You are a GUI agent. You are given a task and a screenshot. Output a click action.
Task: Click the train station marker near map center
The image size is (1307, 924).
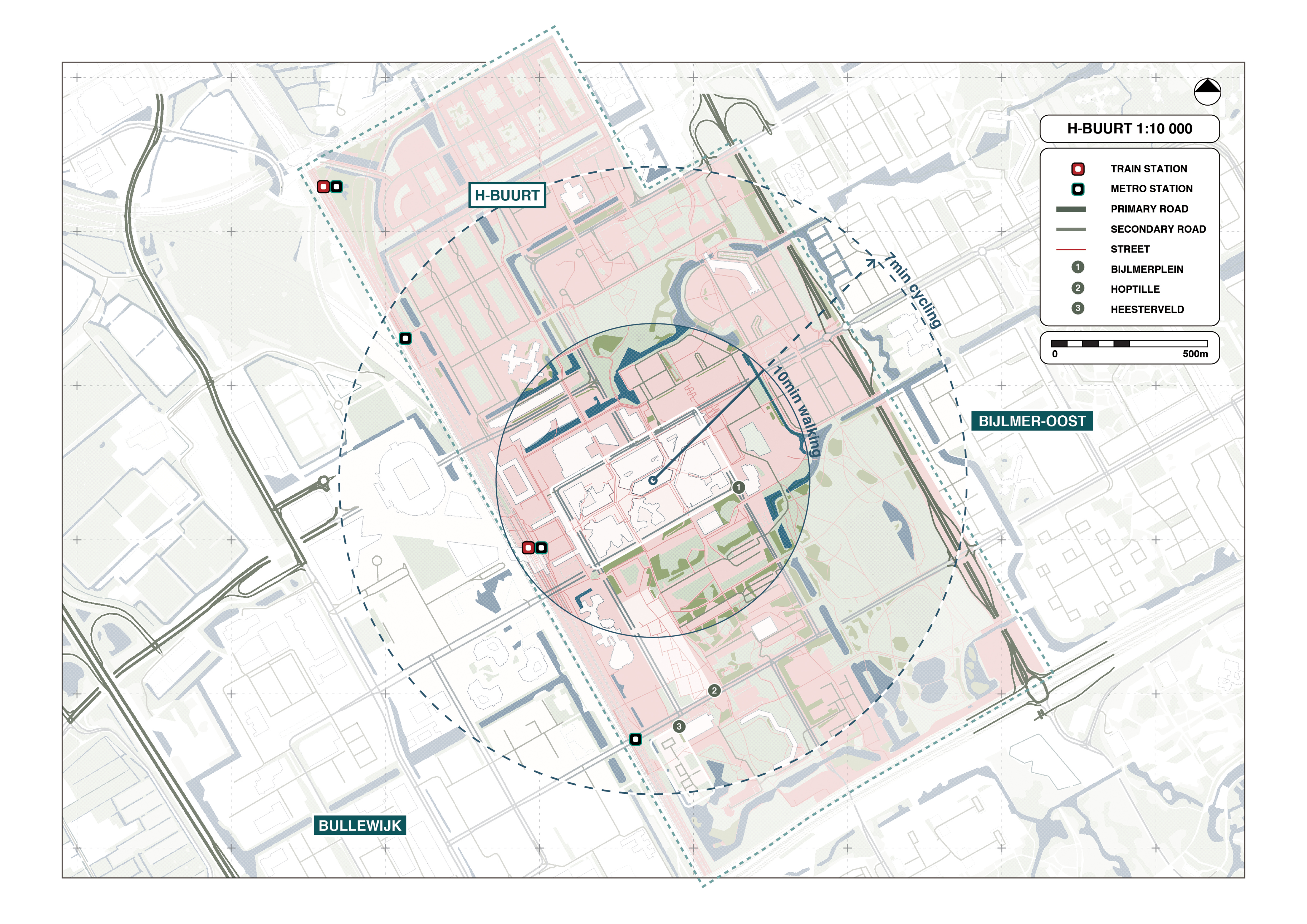click(x=528, y=548)
